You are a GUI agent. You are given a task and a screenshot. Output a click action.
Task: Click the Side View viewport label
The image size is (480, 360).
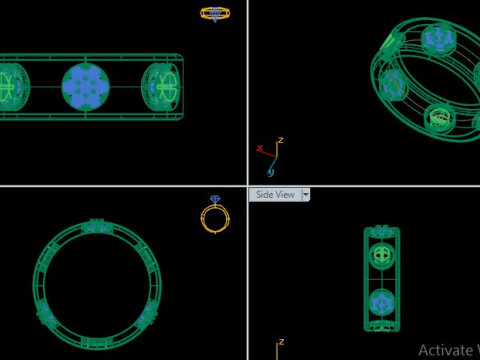pos(275,195)
